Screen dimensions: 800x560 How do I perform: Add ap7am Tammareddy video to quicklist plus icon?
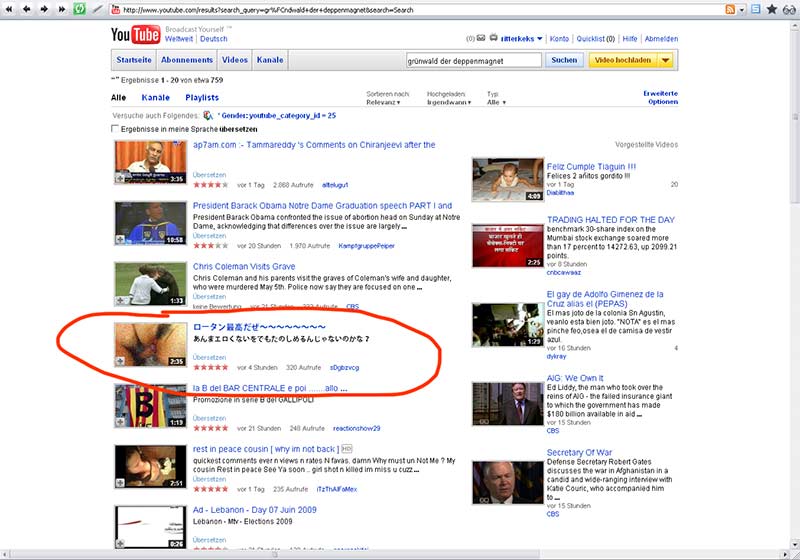[119, 179]
